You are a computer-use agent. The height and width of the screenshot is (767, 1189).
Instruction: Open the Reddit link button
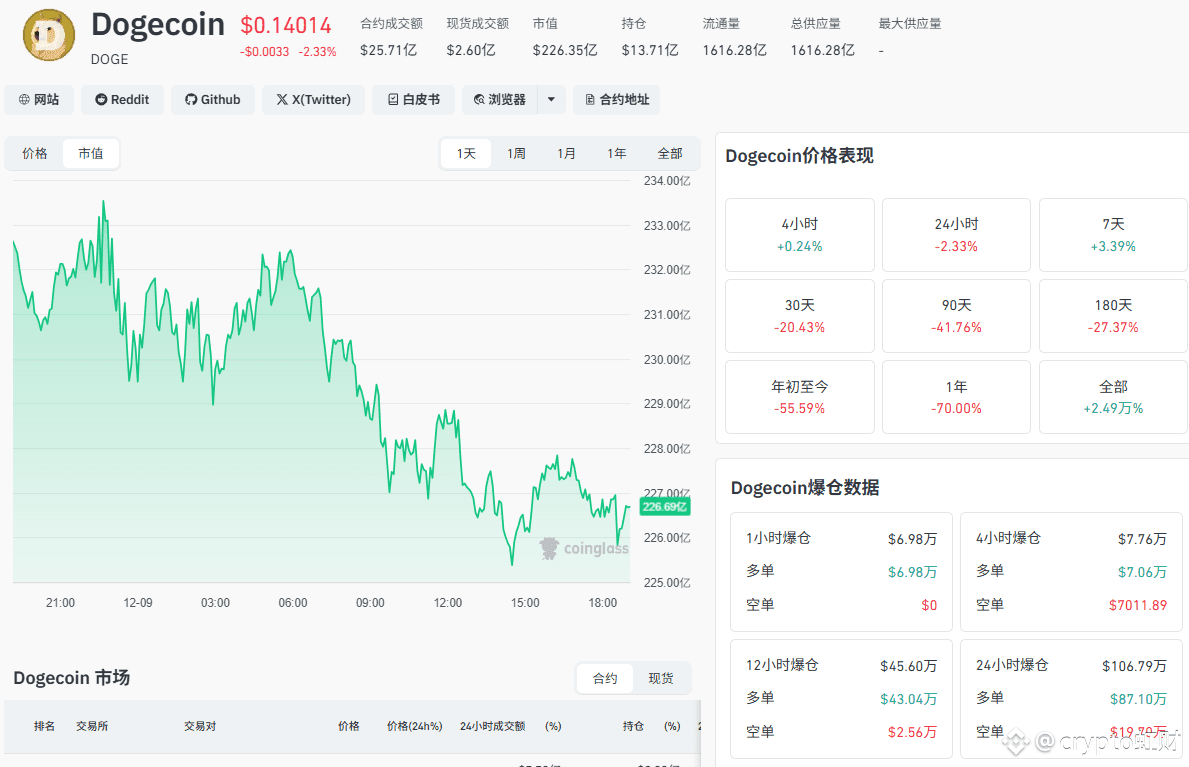(122, 99)
